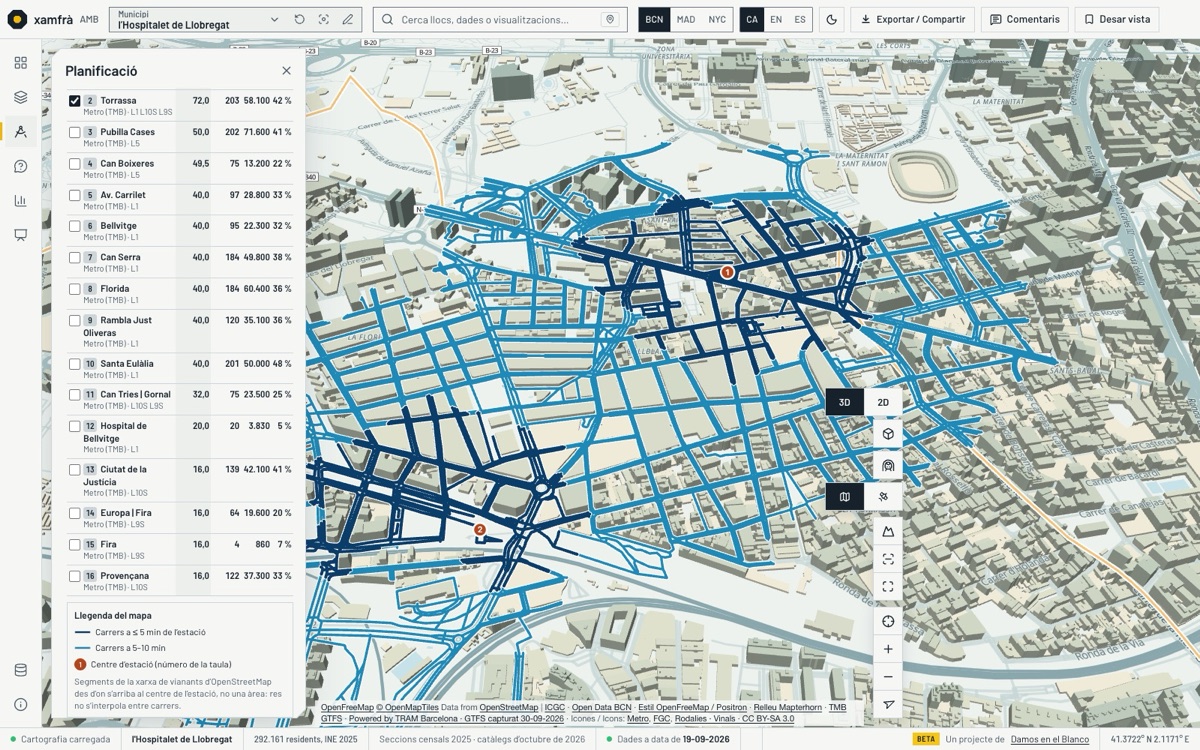1200x750 pixels.
Task: Toggle the 3D buildings cube icon
Action: pyautogui.click(x=888, y=434)
